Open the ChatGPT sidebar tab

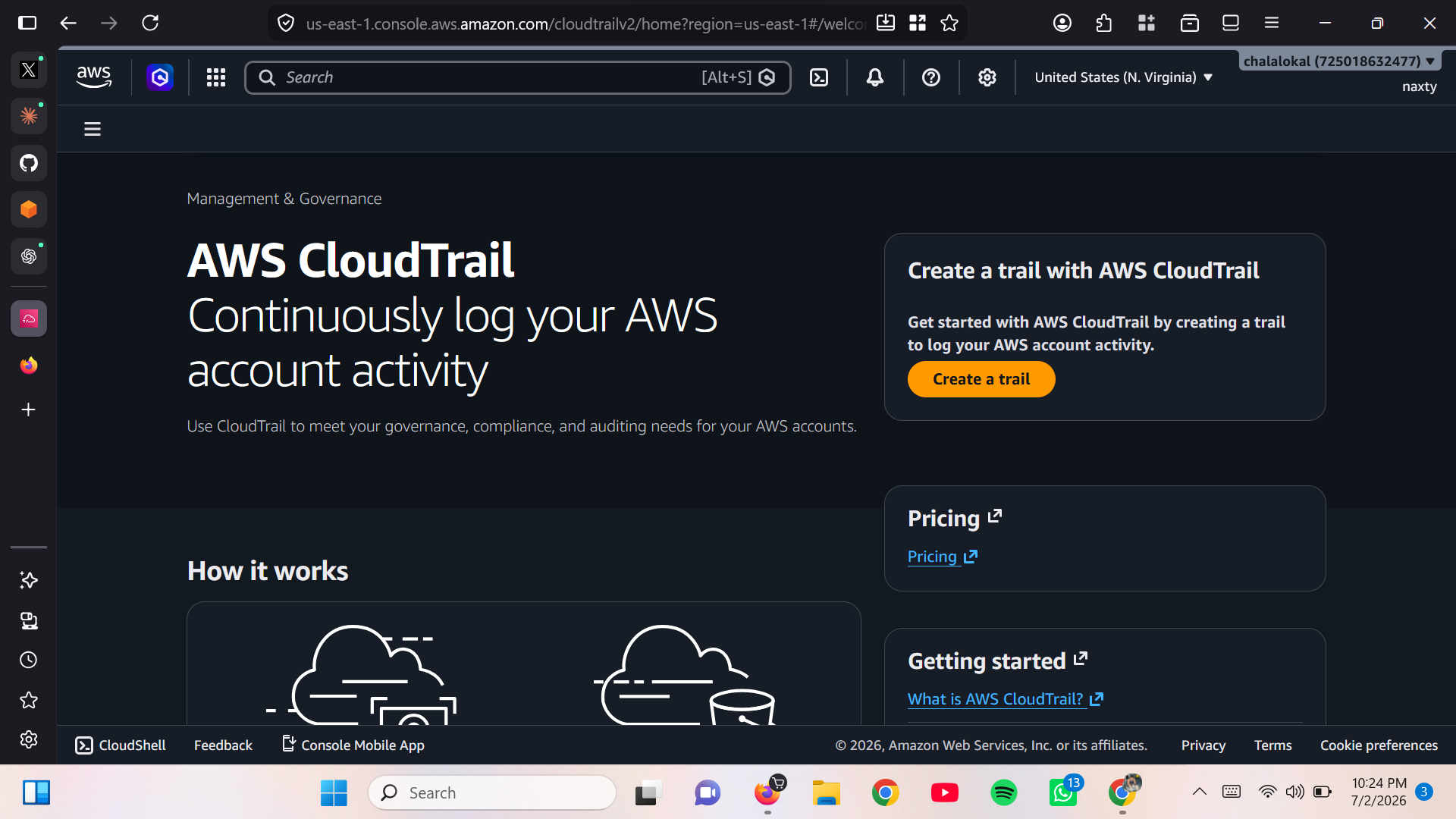coord(29,256)
